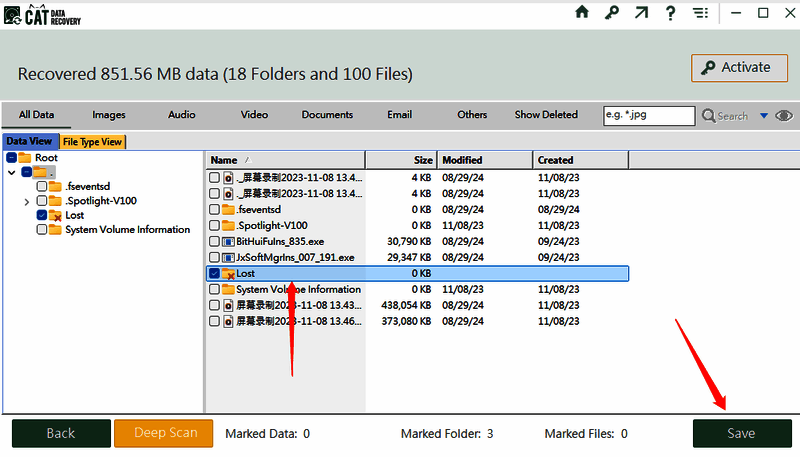Uncheck Lost checkbox in tree

(42, 215)
